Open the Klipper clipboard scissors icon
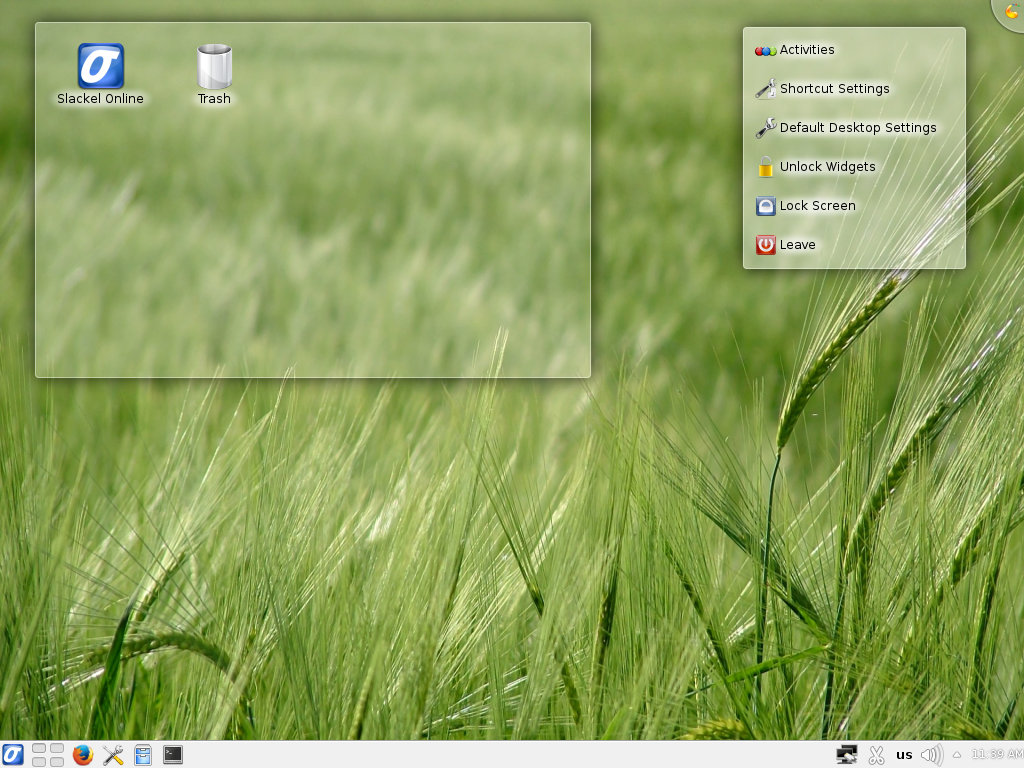 pos(876,755)
